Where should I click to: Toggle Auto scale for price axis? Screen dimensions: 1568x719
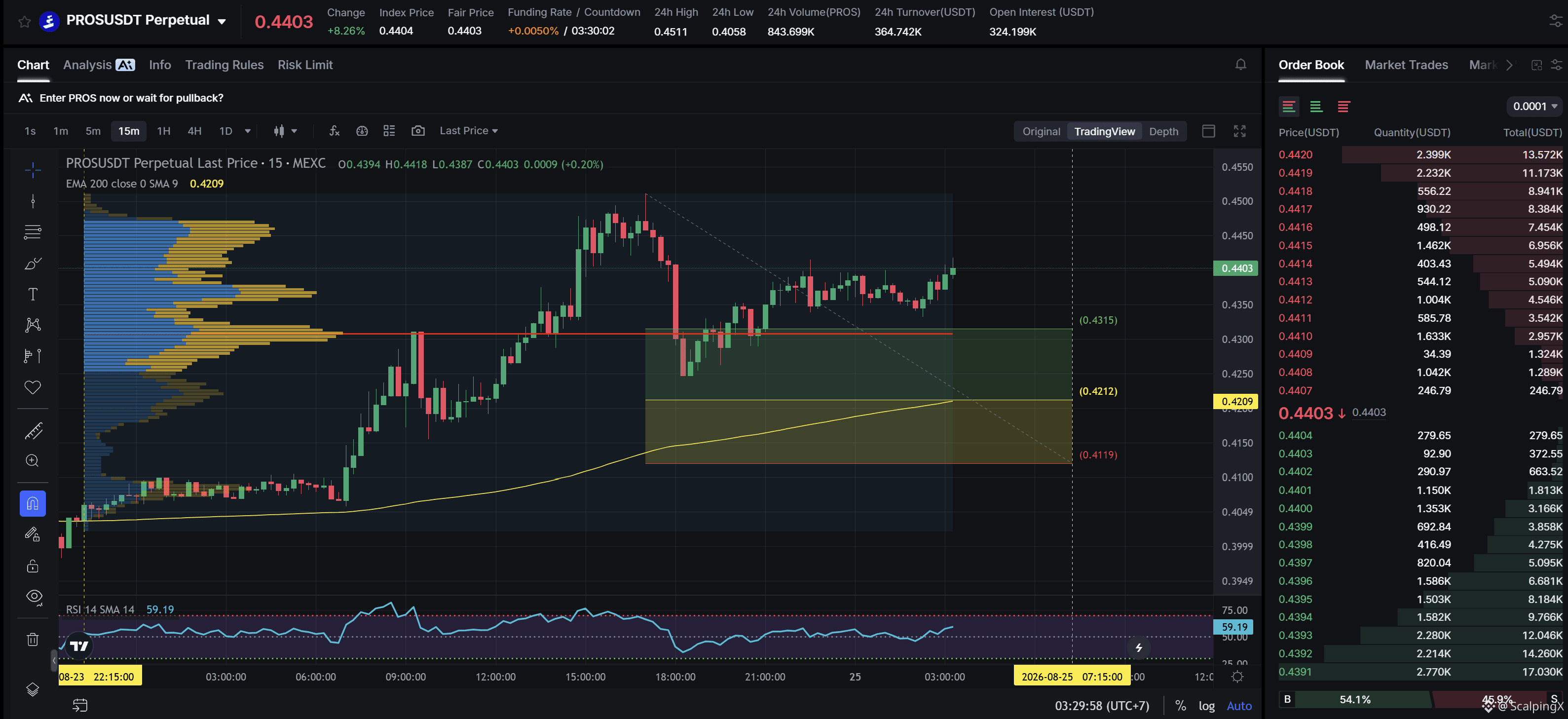(x=1239, y=706)
